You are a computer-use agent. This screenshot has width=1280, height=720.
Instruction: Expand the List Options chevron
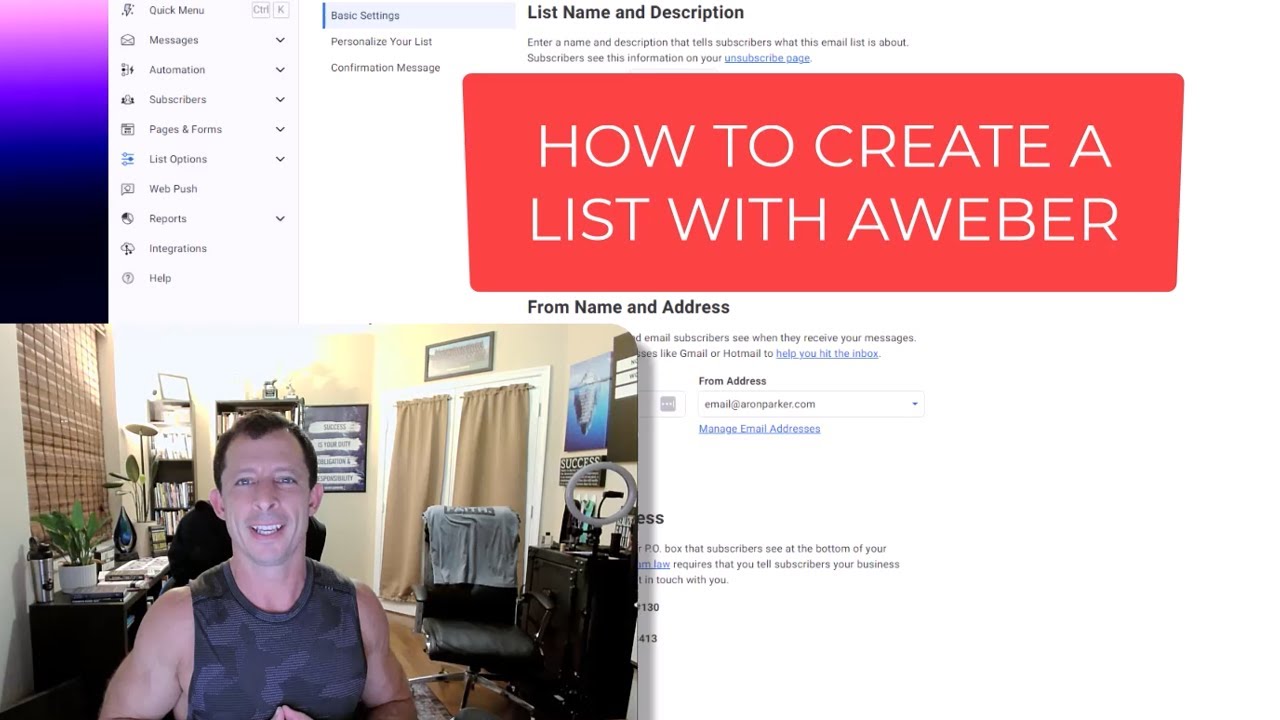[x=280, y=159]
